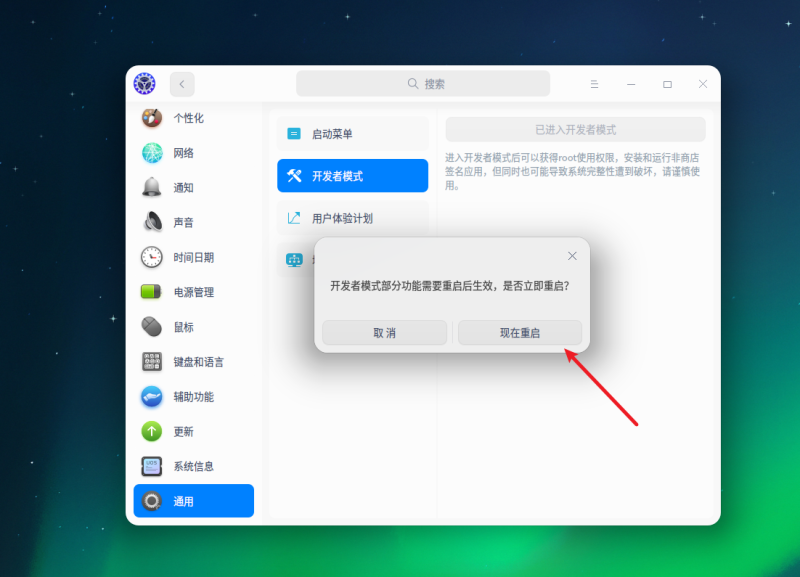Image resolution: width=800 pixels, height=577 pixels.
Task: Minimize the Control Center window
Action: [631, 84]
